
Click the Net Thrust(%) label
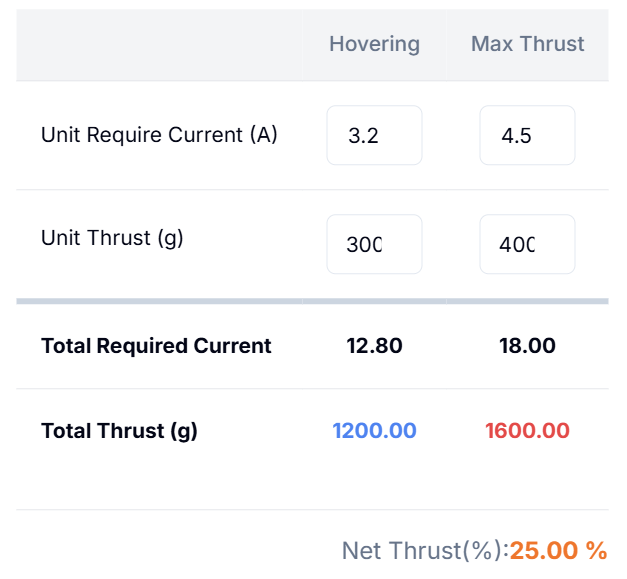pyautogui.click(x=425, y=551)
